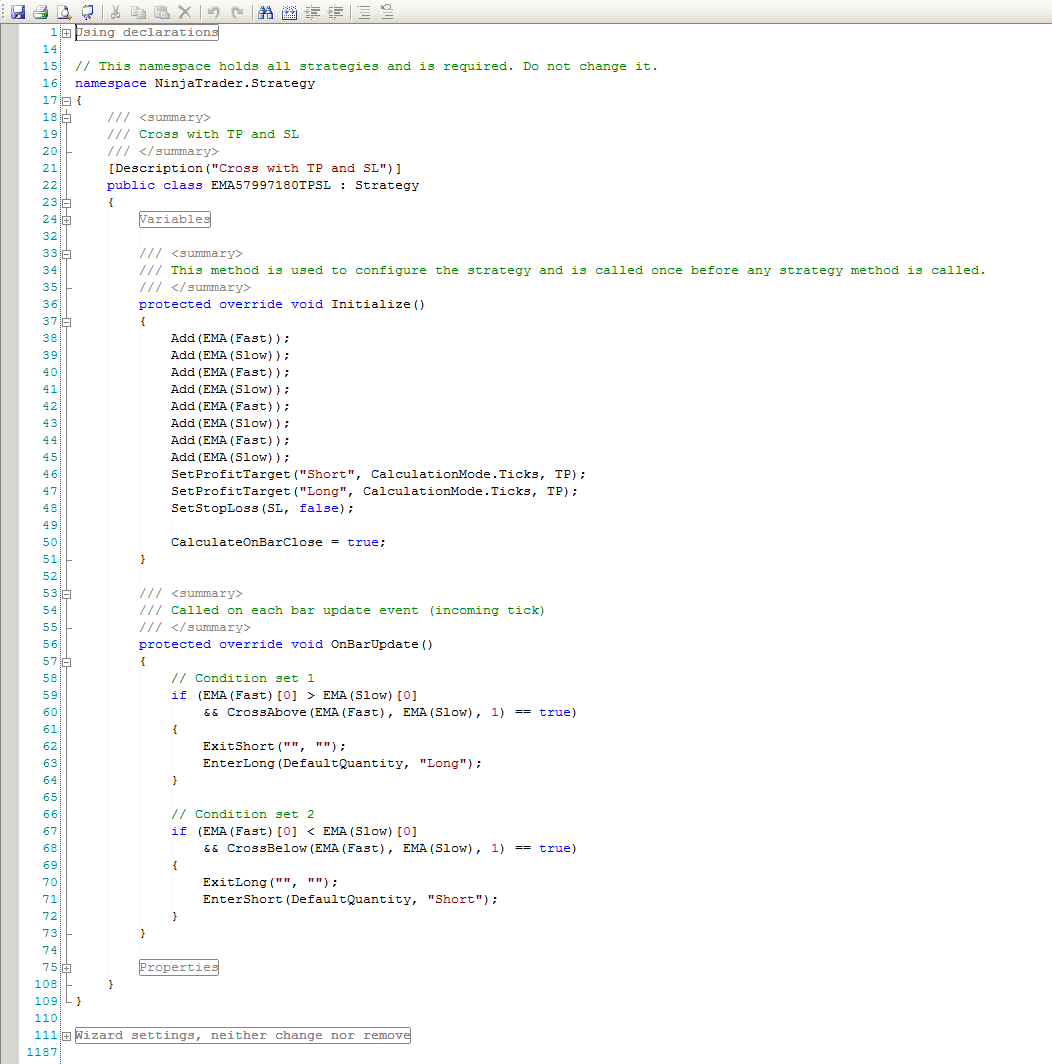Collapse the class body at line 23
The width and height of the screenshot is (1052, 1064).
coord(67,202)
